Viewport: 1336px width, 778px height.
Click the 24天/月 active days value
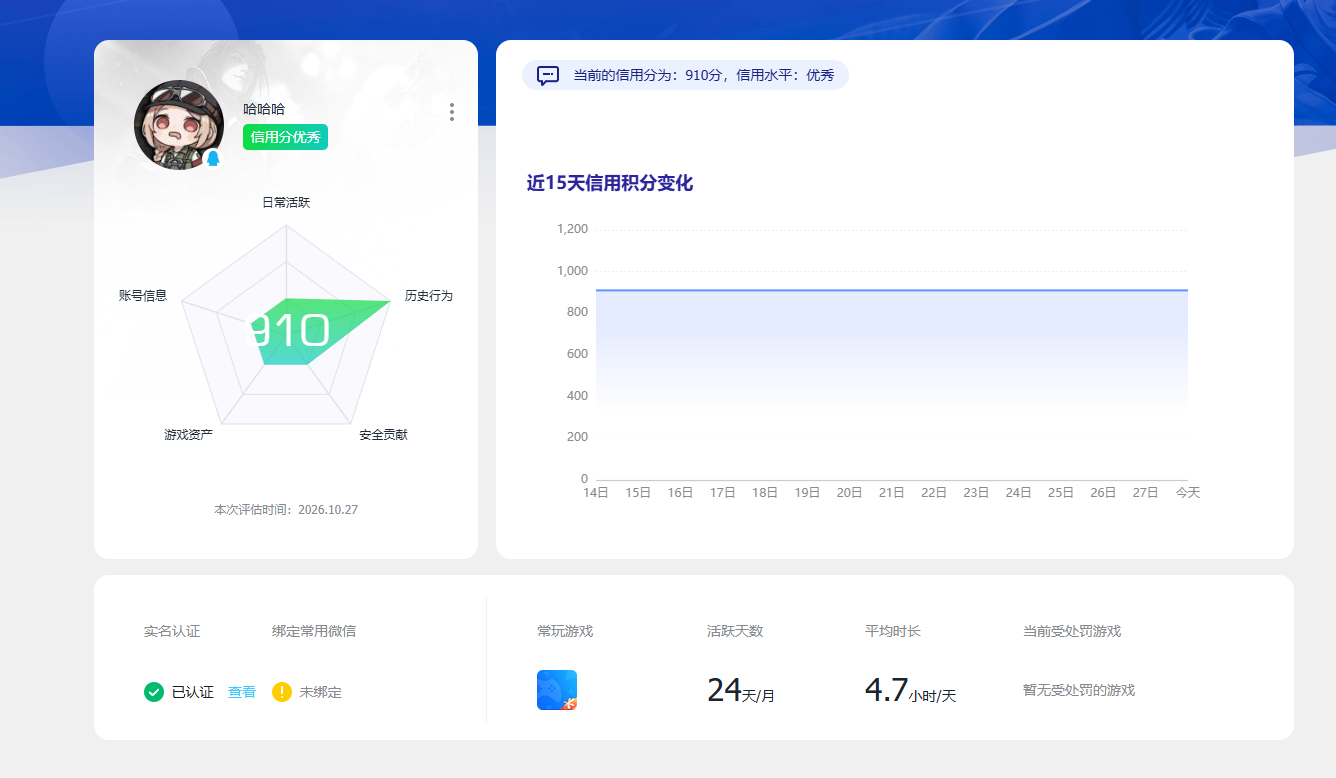coord(741,691)
